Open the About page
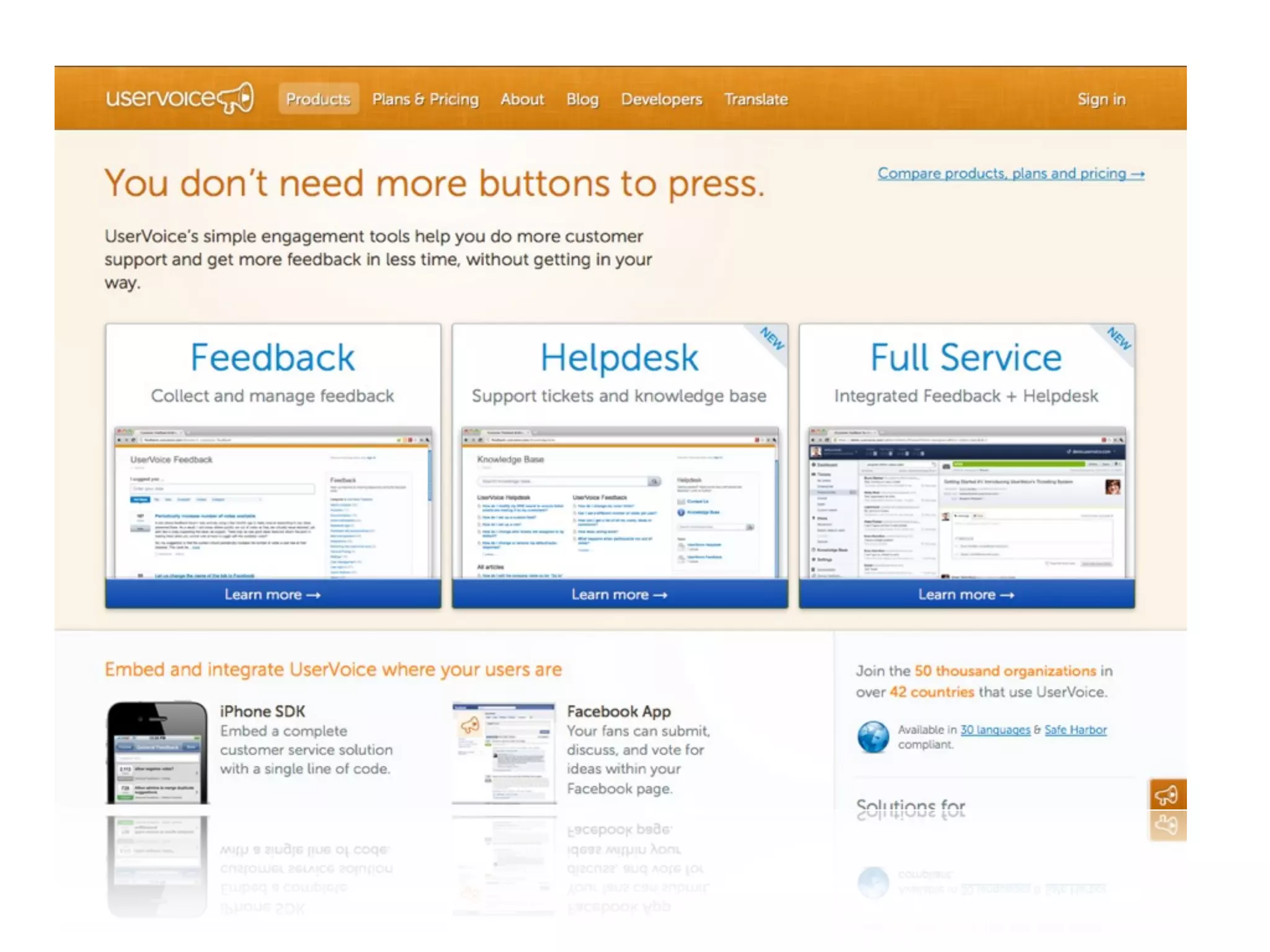 point(522,99)
